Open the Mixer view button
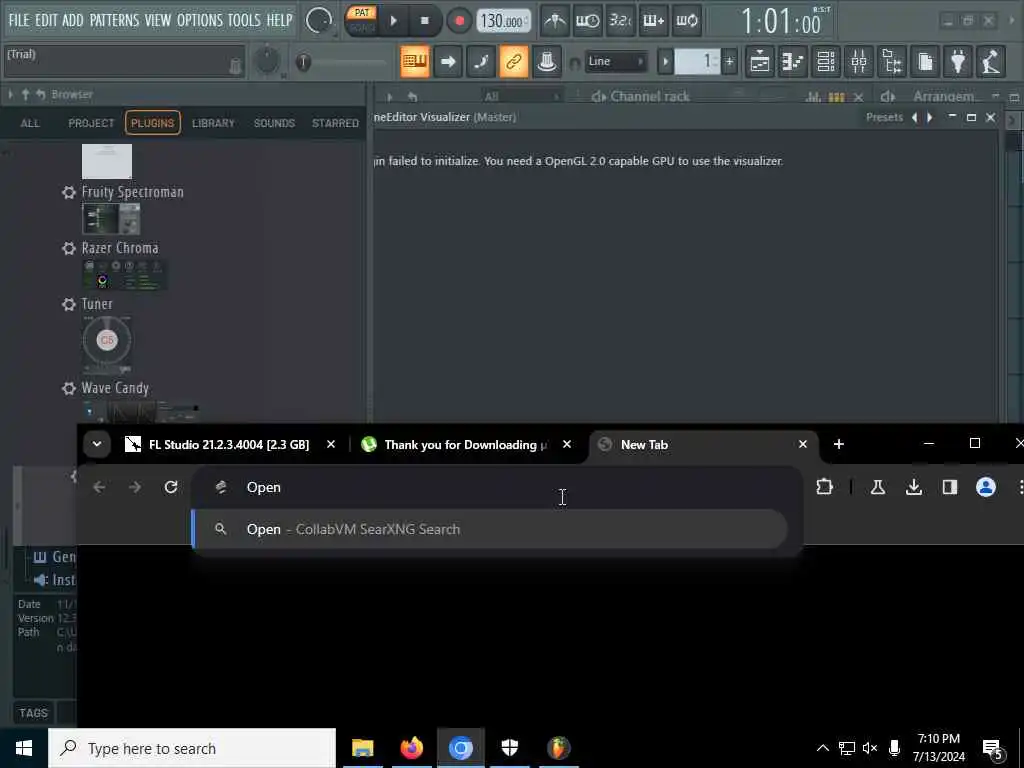 point(859,61)
